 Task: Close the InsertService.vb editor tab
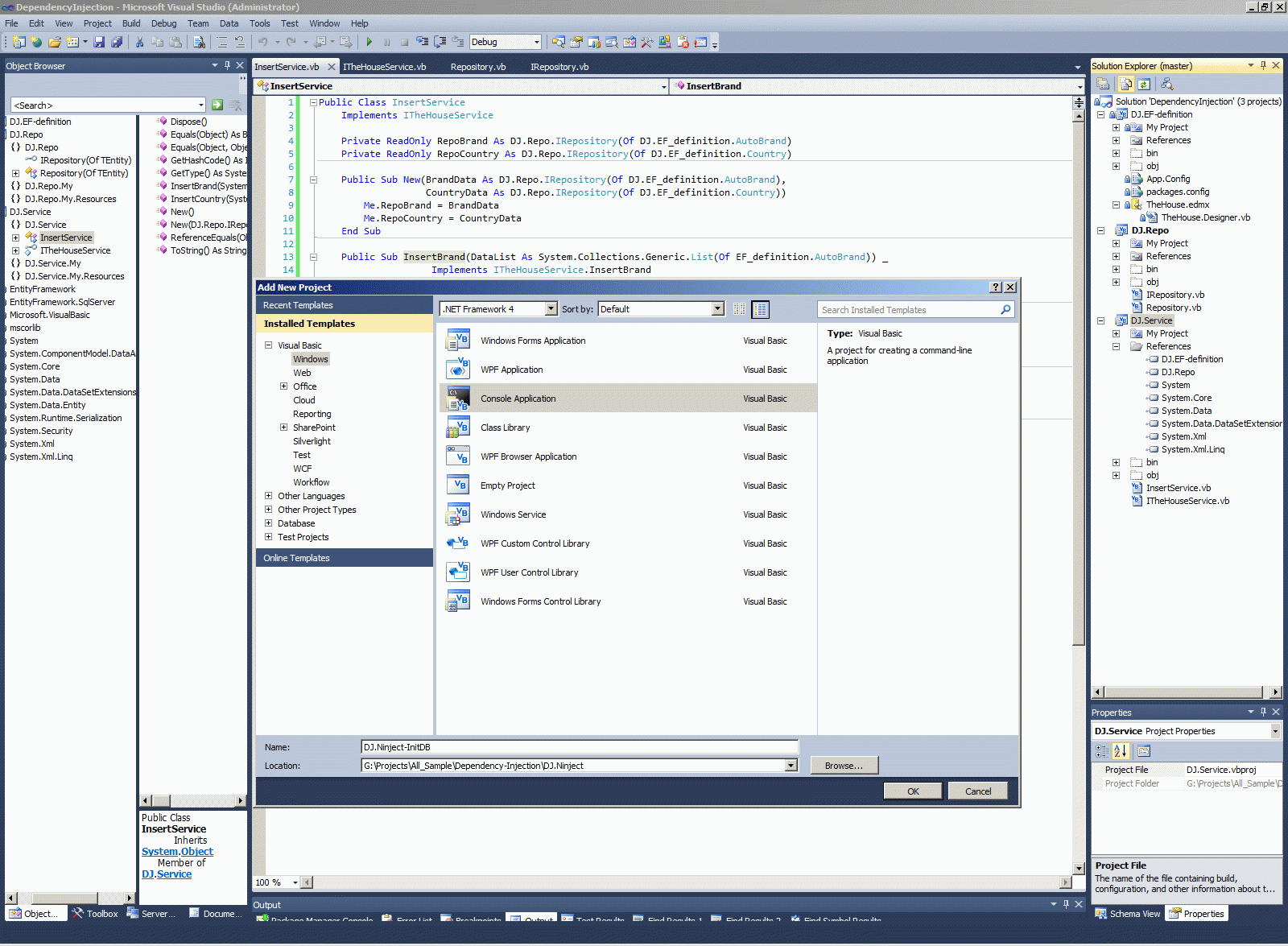click(332, 67)
